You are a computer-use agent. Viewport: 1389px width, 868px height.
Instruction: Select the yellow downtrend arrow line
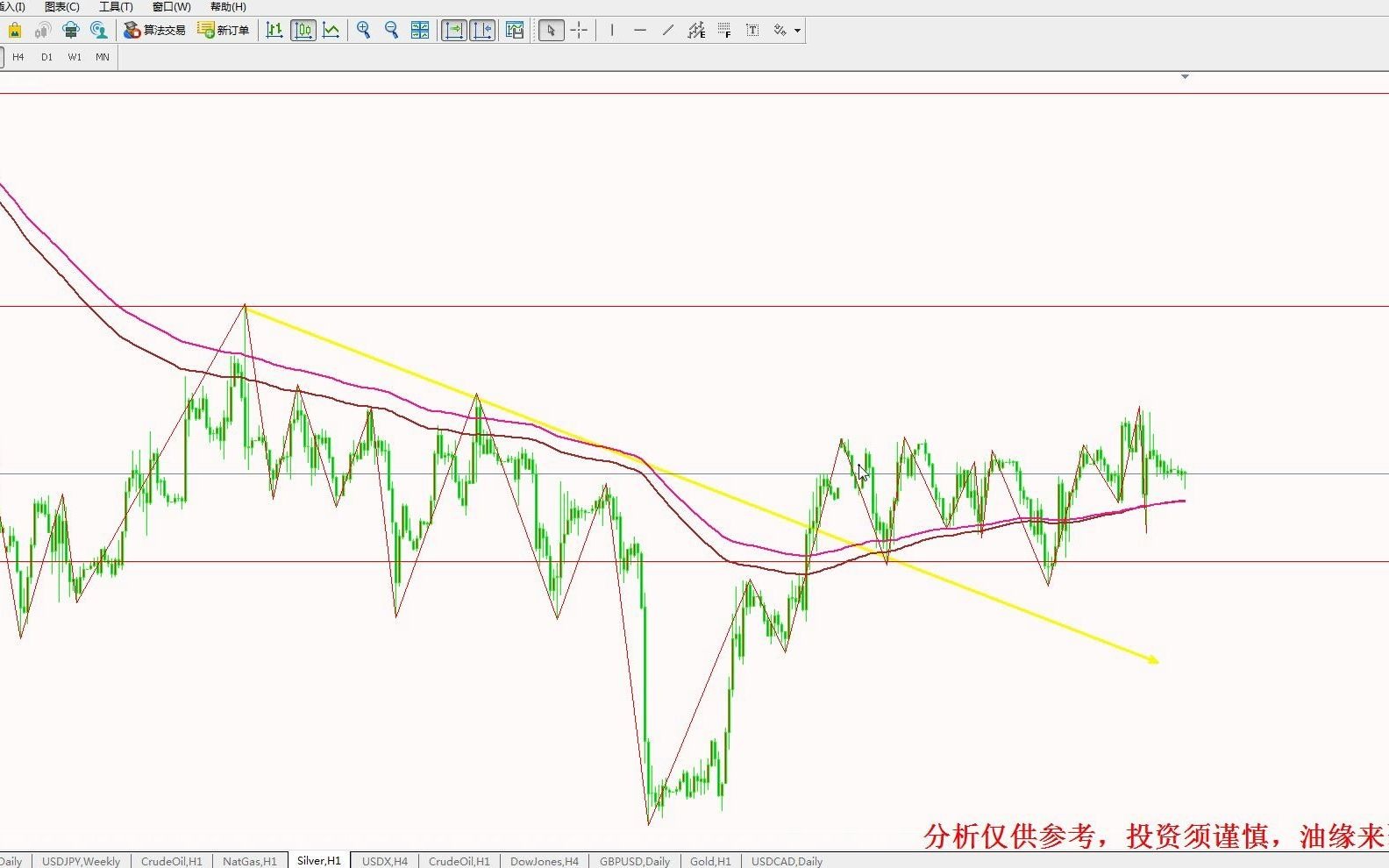[x=702, y=483]
